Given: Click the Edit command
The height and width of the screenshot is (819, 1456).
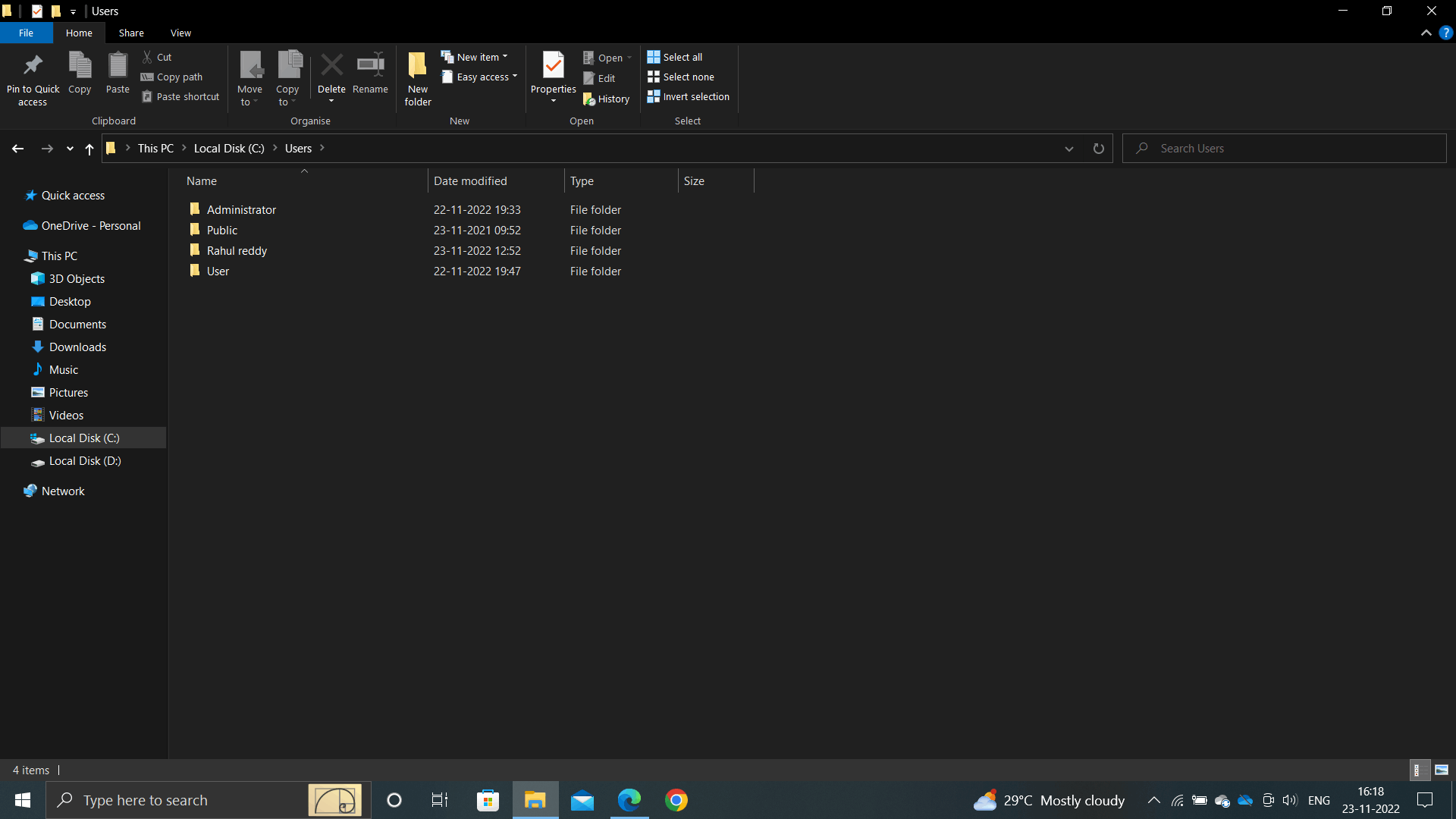Looking at the screenshot, I should tap(599, 78).
